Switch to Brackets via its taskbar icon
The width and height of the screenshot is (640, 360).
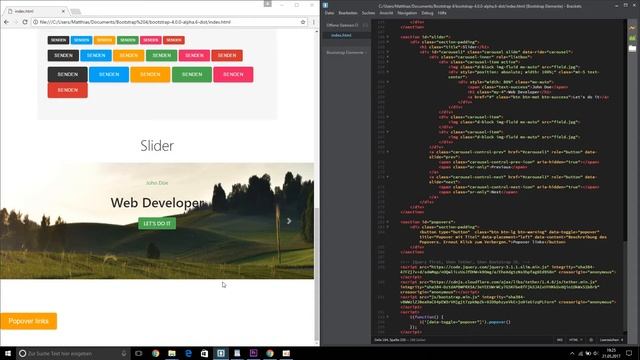coord(221,353)
